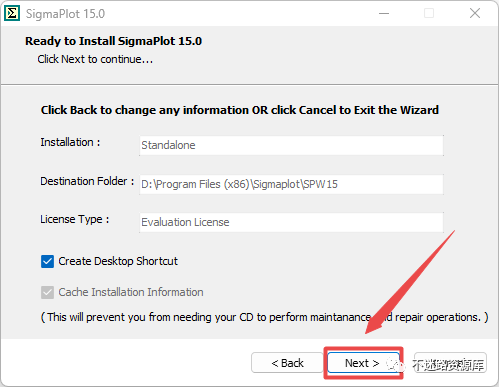This screenshot has height=387, width=499.
Task: Select the Installation field showing Standalone
Action: tap(291, 145)
